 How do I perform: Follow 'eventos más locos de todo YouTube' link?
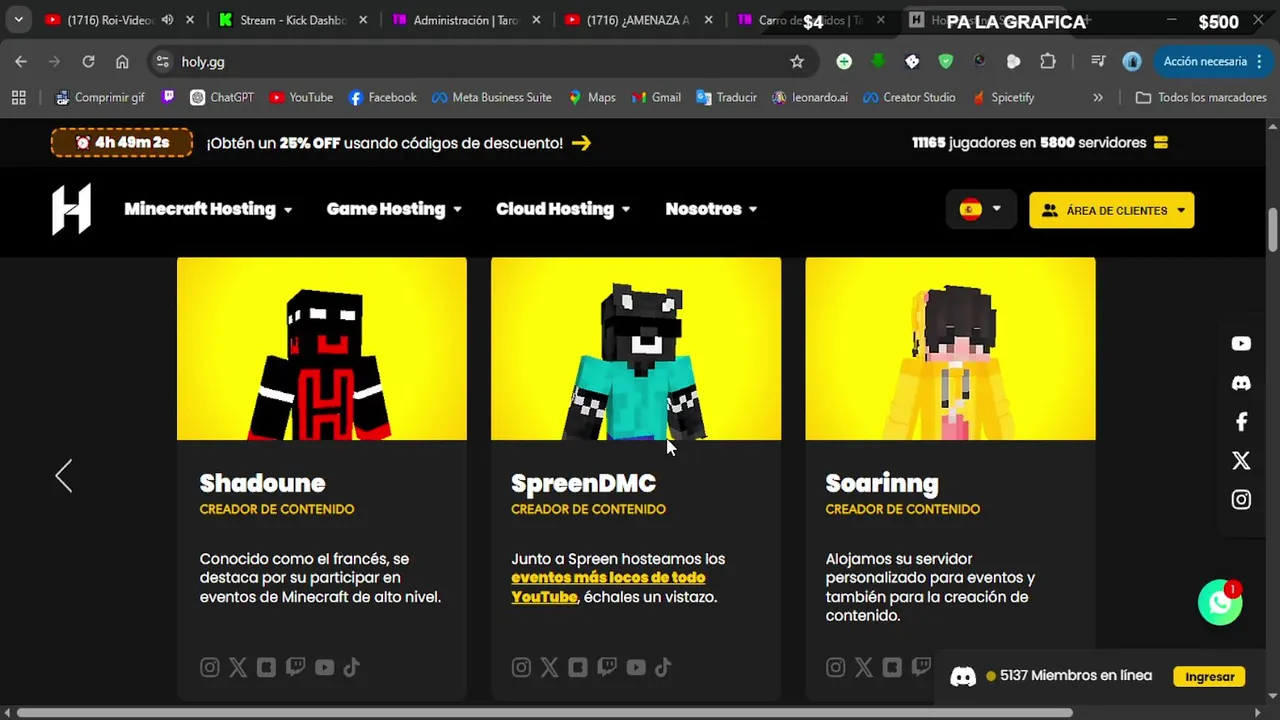click(608, 587)
